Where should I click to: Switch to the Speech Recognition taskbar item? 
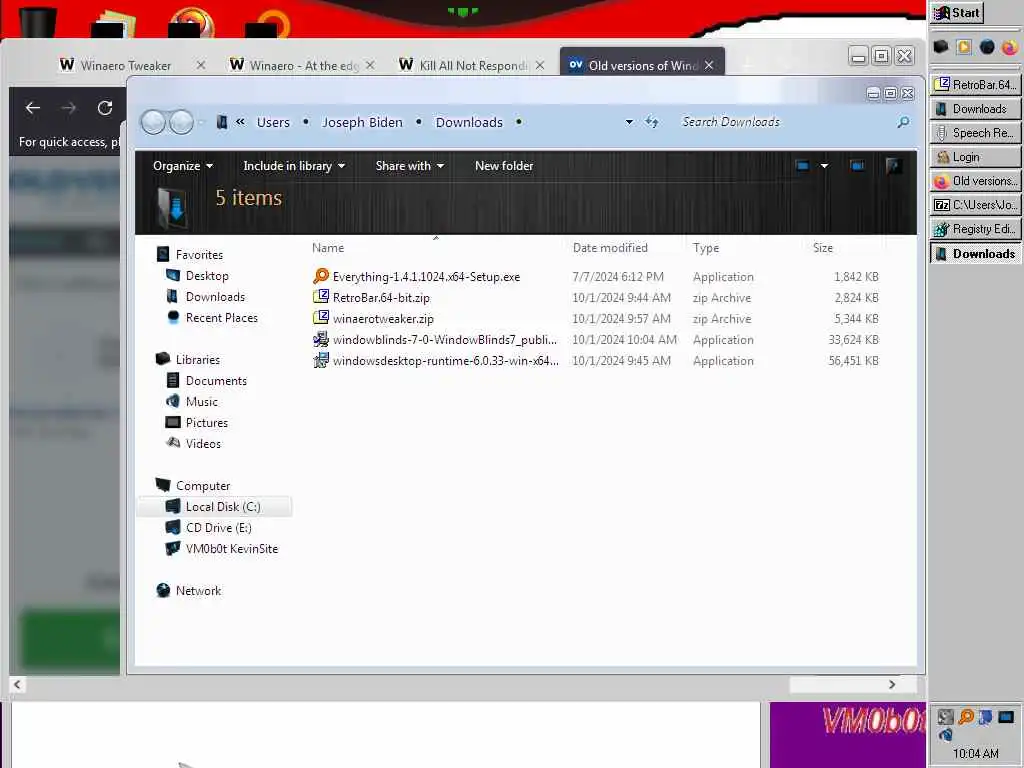[x=976, y=133]
